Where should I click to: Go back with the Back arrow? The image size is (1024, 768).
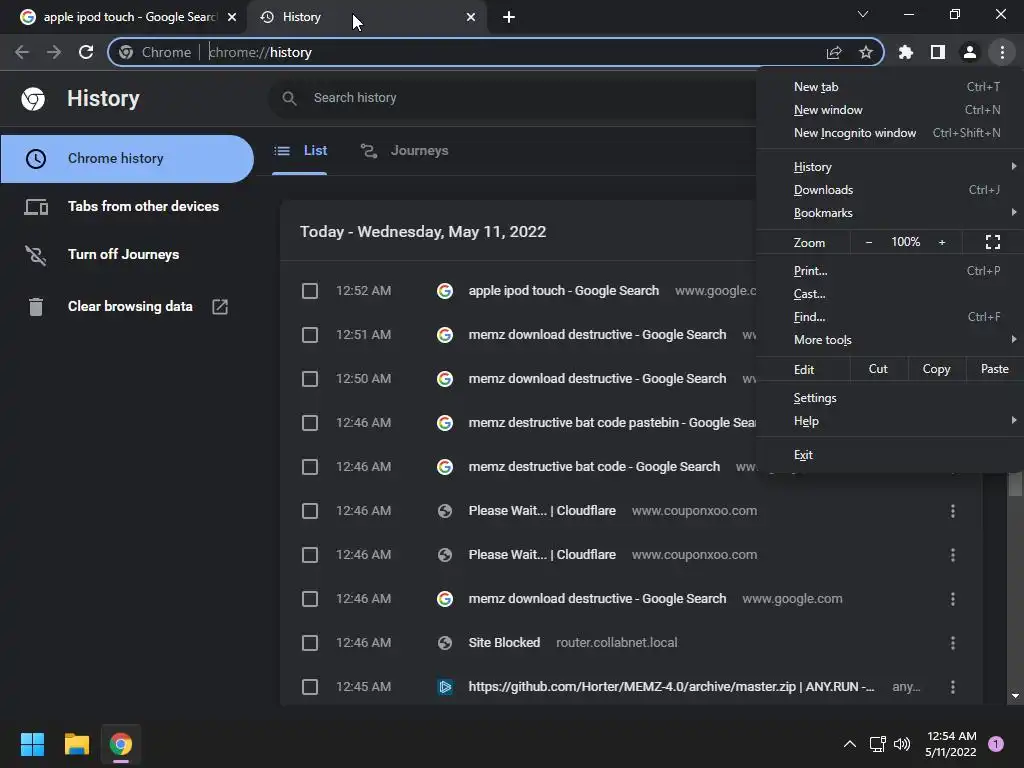[x=22, y=52]
